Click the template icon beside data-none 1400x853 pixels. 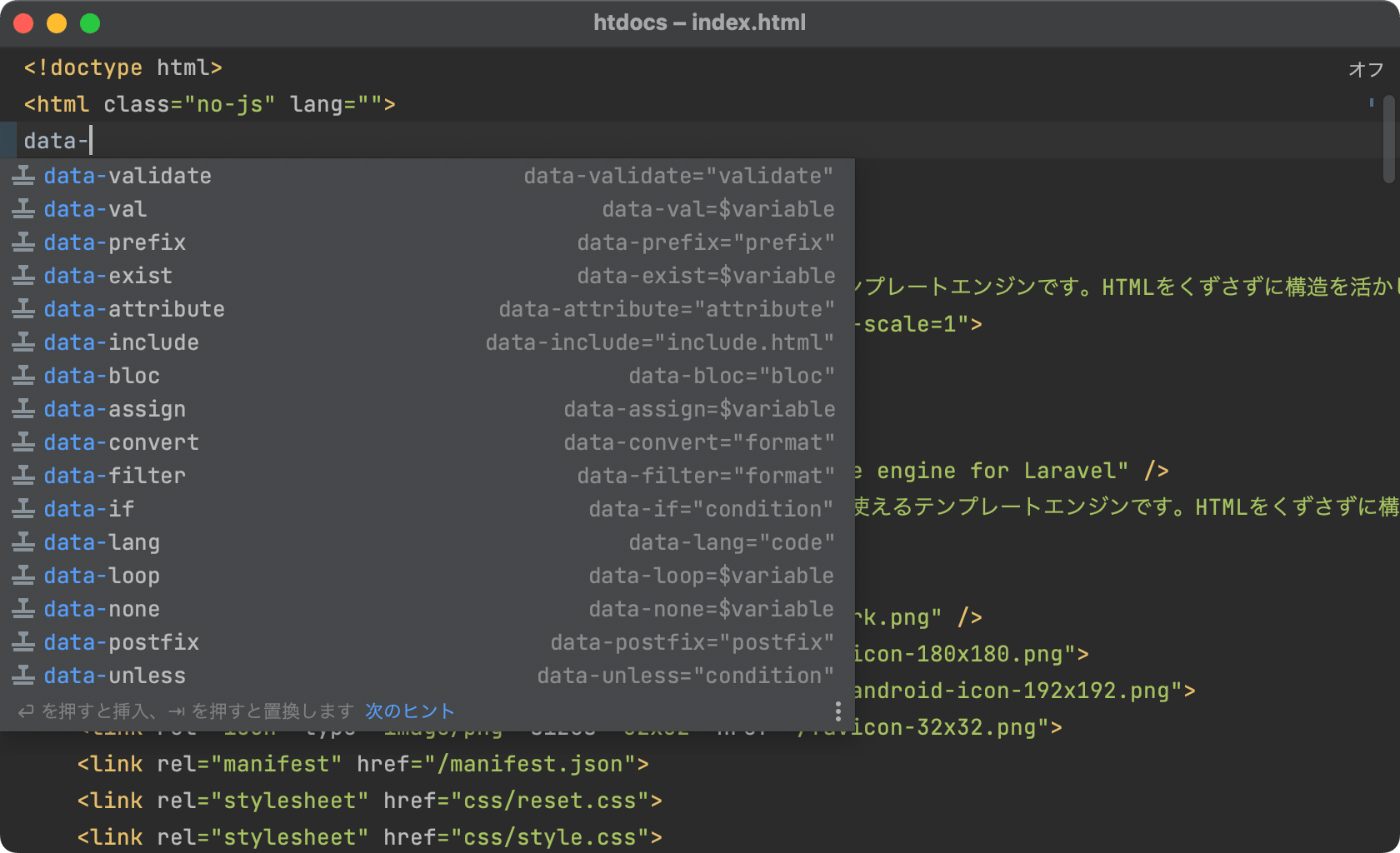point(24,609)
